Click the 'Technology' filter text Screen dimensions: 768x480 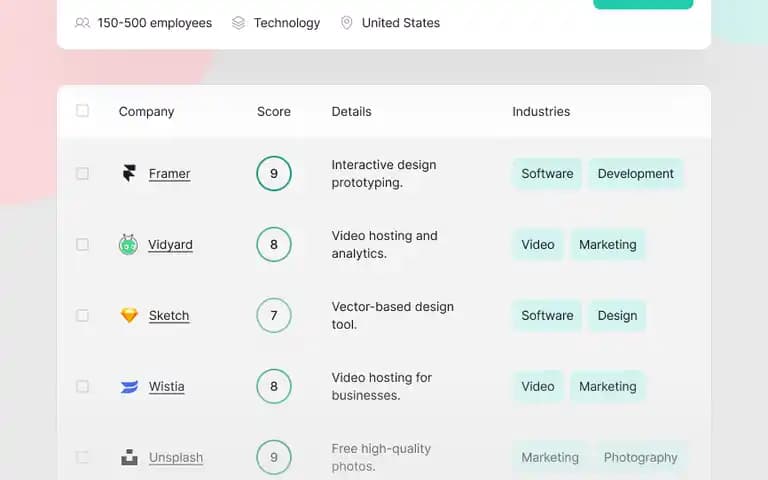(287, 23)
